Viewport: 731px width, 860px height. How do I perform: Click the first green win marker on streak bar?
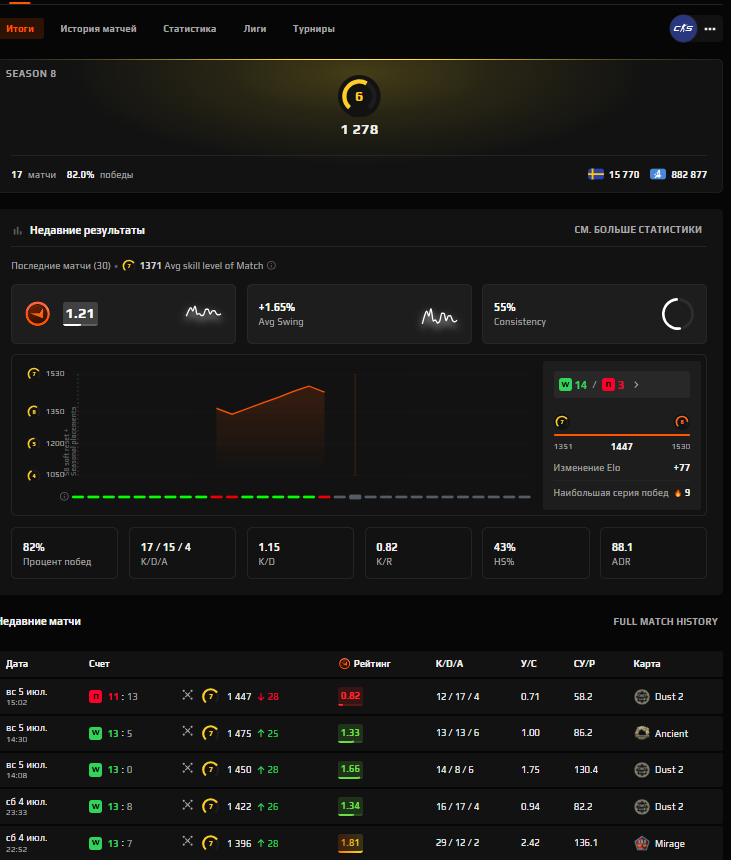(78, 497)
